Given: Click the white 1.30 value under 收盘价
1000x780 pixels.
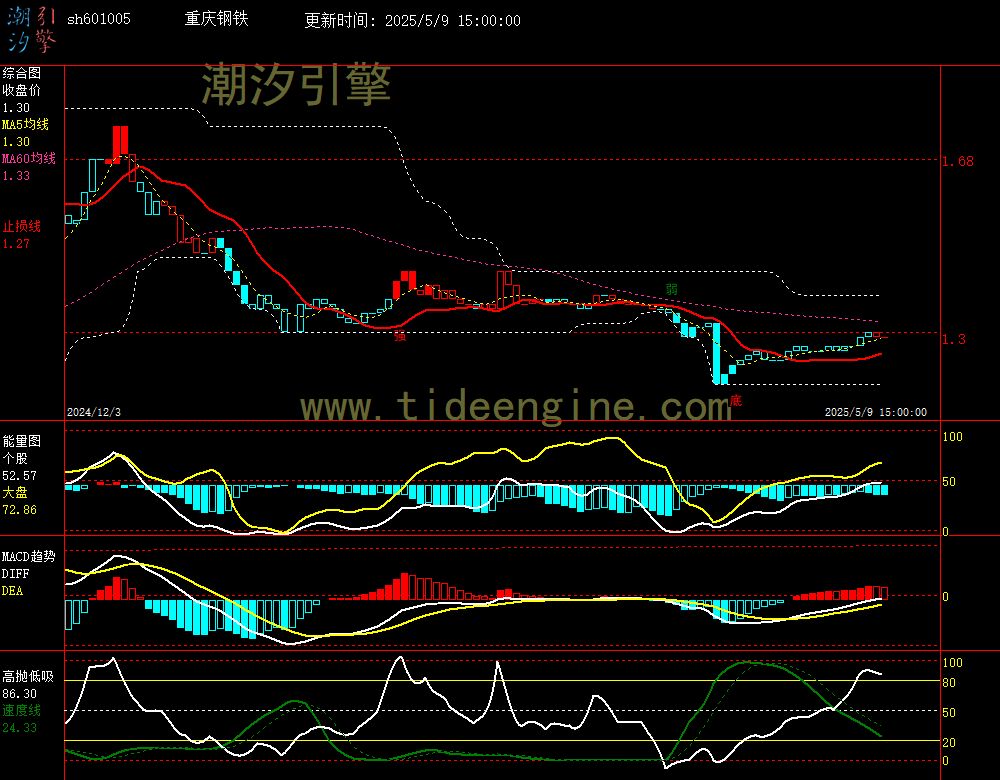Looking at the screenshot, I should pos(16,108).
